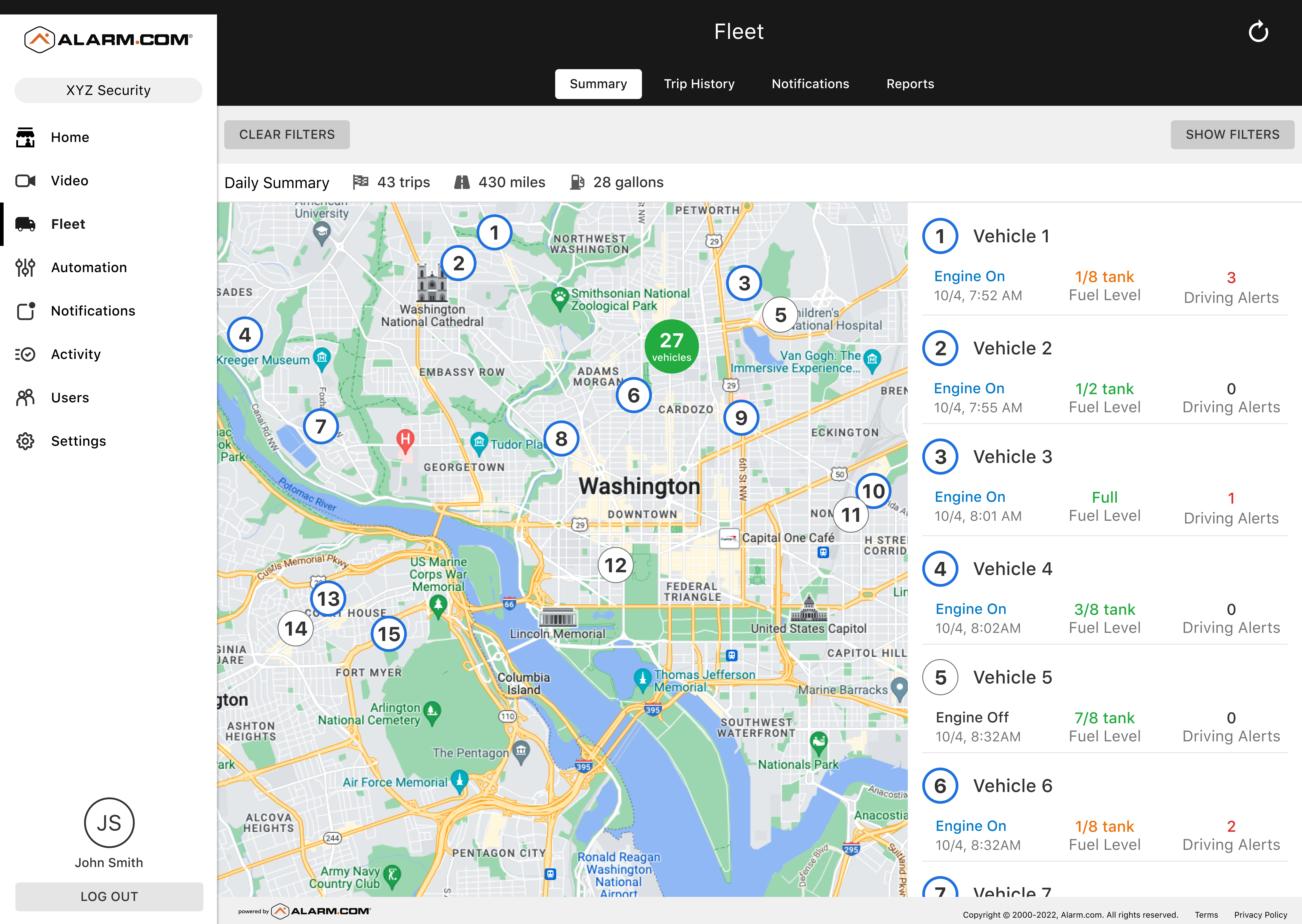Refresh the Fleet page with the reload icon
1302x924 pixels.
click(x=1259, y=31)
